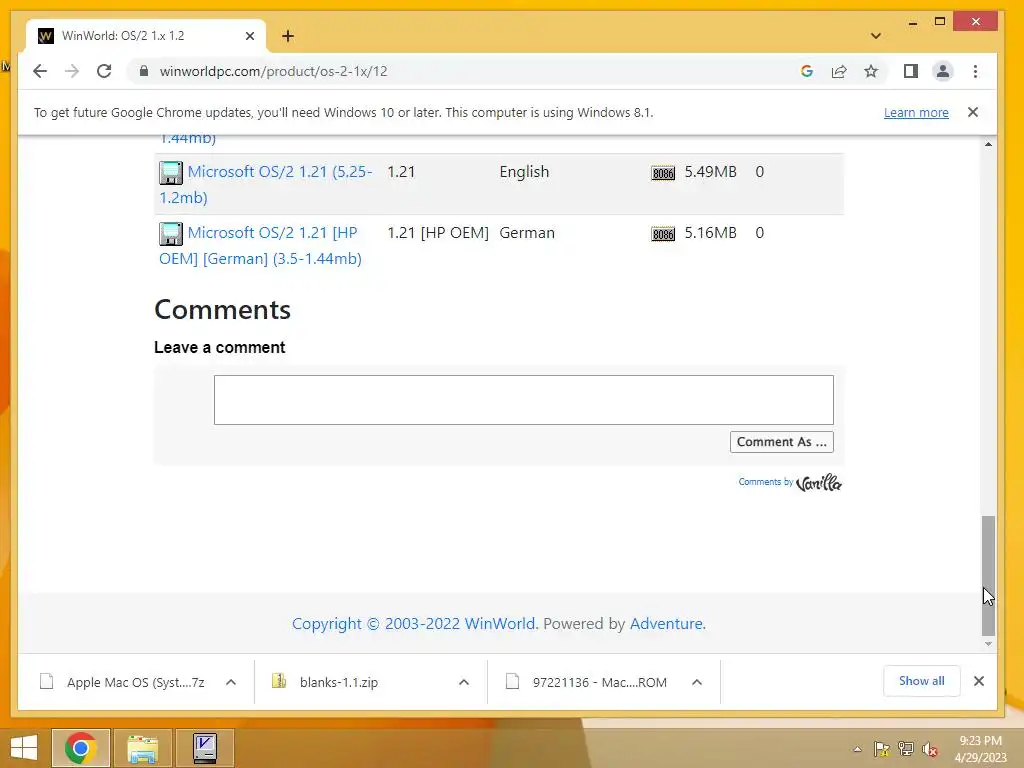Click the 8086 chip icon in German row

pos(663,234)
